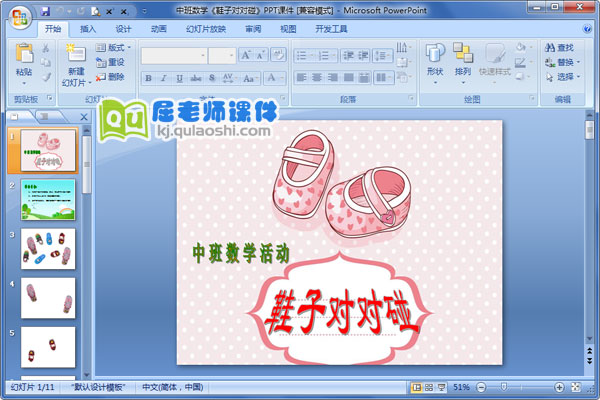Viewport: 600px width, 400px height.
Task: Increase list indent level
Action: [x=363, y=56]
